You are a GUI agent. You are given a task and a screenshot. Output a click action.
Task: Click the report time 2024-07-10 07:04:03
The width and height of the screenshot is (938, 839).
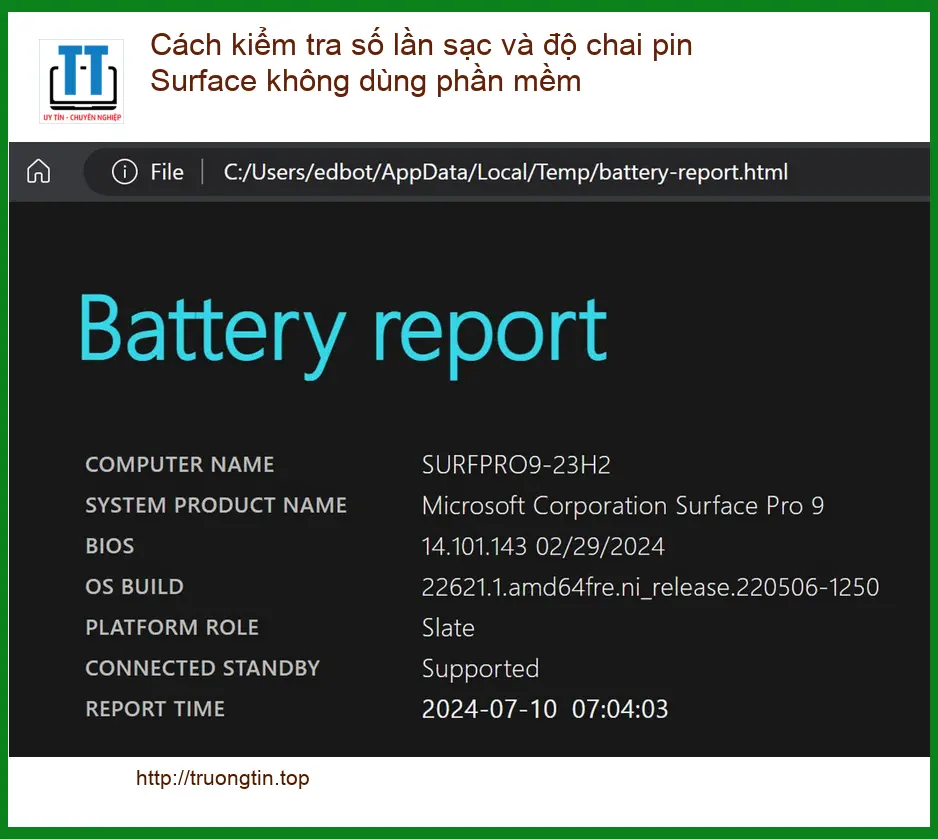[x=545, y=709]
